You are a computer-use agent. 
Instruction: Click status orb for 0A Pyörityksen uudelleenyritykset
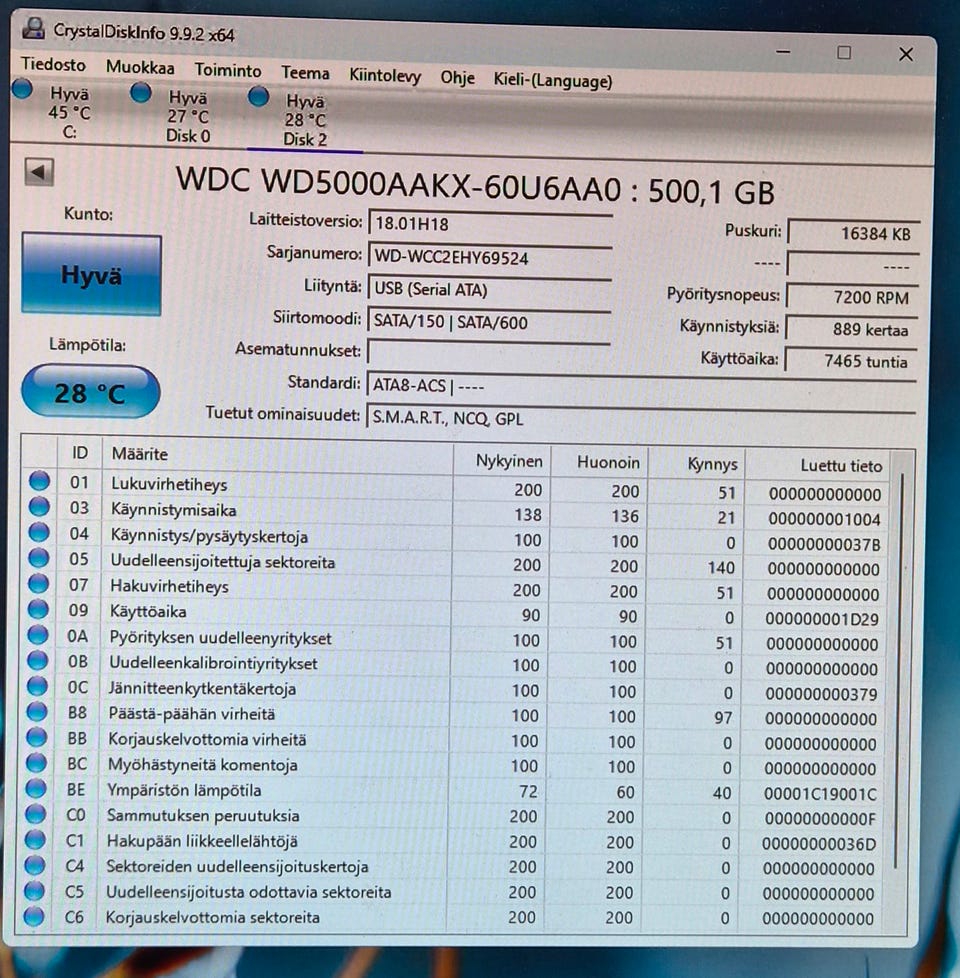[38, 634]
